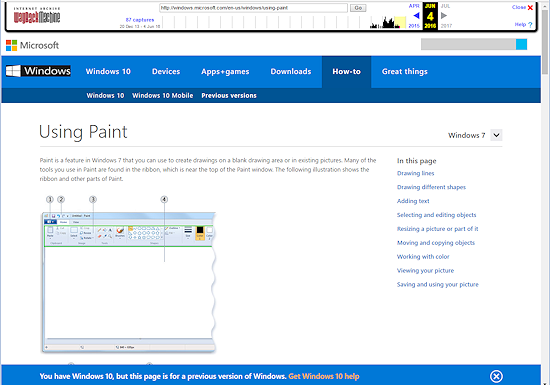
Task: Jump to Selecting and editing objects
Action: pyautogui.click(x=436, y=215)
